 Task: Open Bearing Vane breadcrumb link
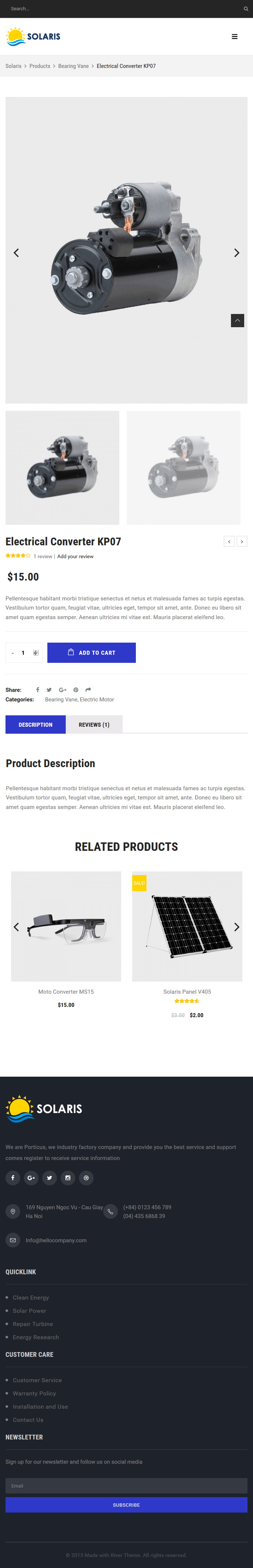click(73, 66)
